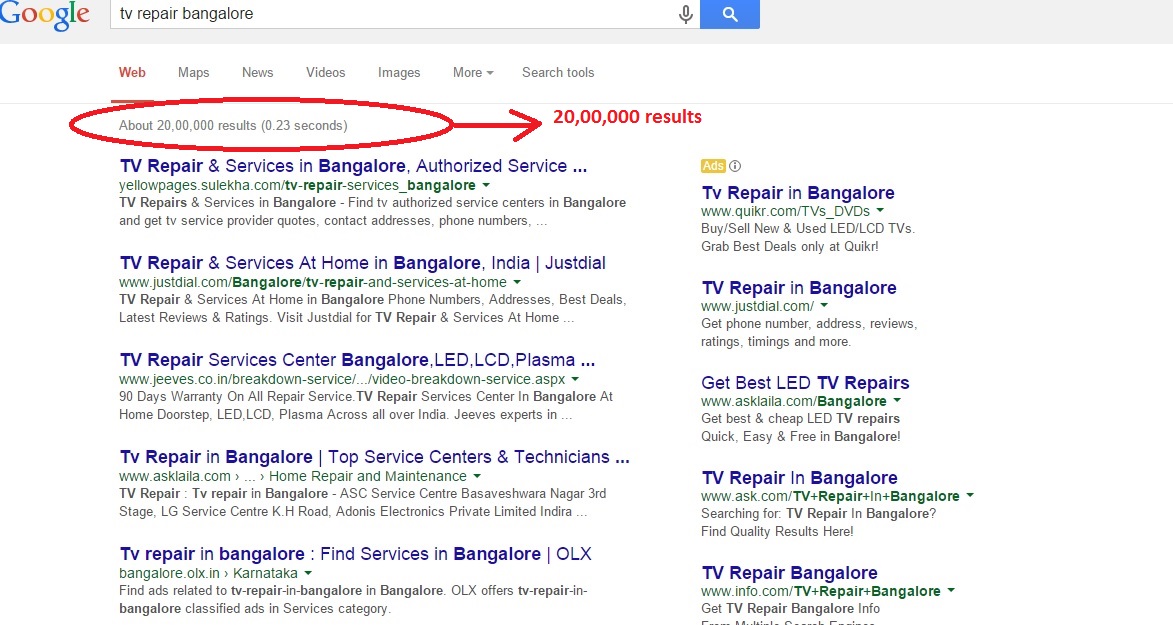
Task: Expand dropdown arrow beside organic www.justdial.com/Bangalore URL
Action: [517, 282]
